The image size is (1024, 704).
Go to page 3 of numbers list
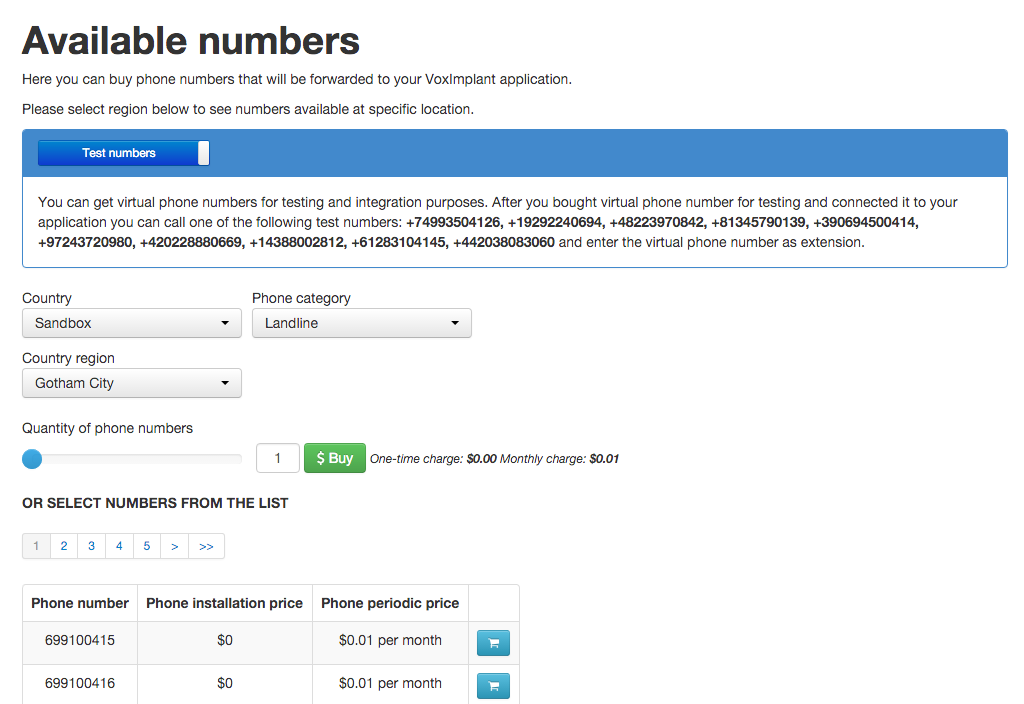tap(91, 546)
